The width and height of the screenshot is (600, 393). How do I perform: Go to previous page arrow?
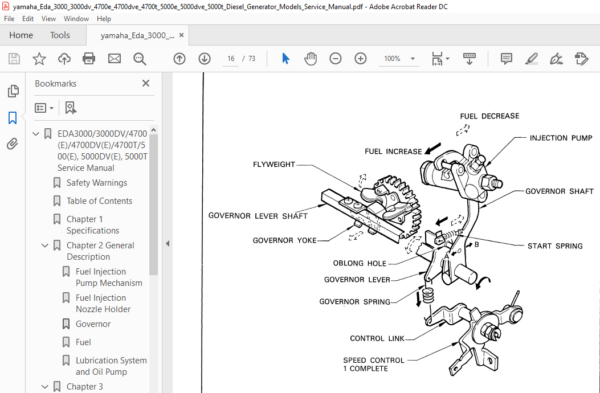coord(179,59)
